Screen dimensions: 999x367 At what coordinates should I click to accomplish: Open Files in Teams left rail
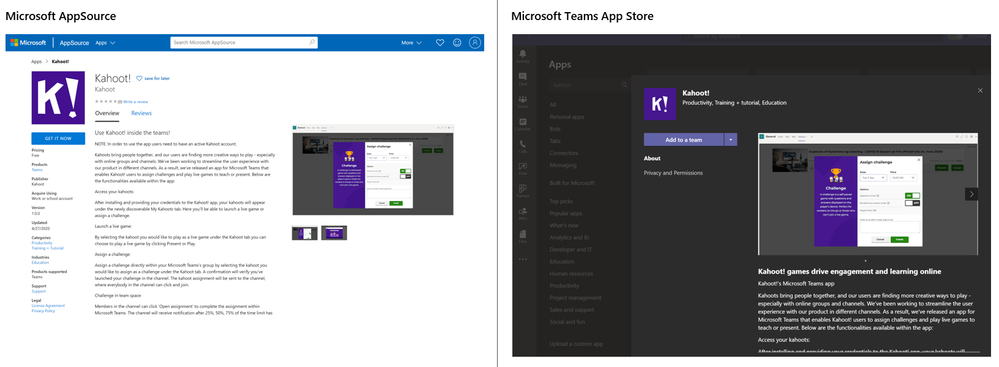pyautogui.click(x=523, y=235)
